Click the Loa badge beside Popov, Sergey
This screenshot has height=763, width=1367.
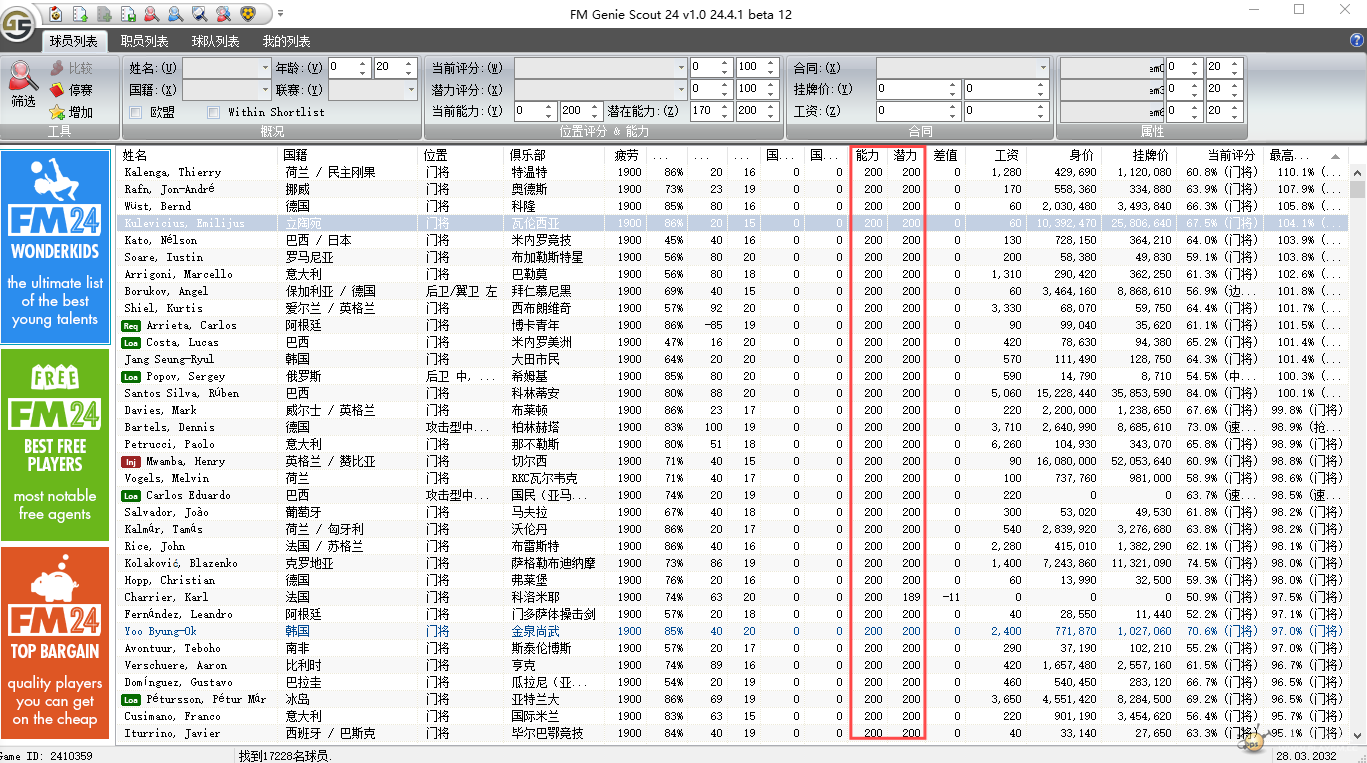click(131, 376)
